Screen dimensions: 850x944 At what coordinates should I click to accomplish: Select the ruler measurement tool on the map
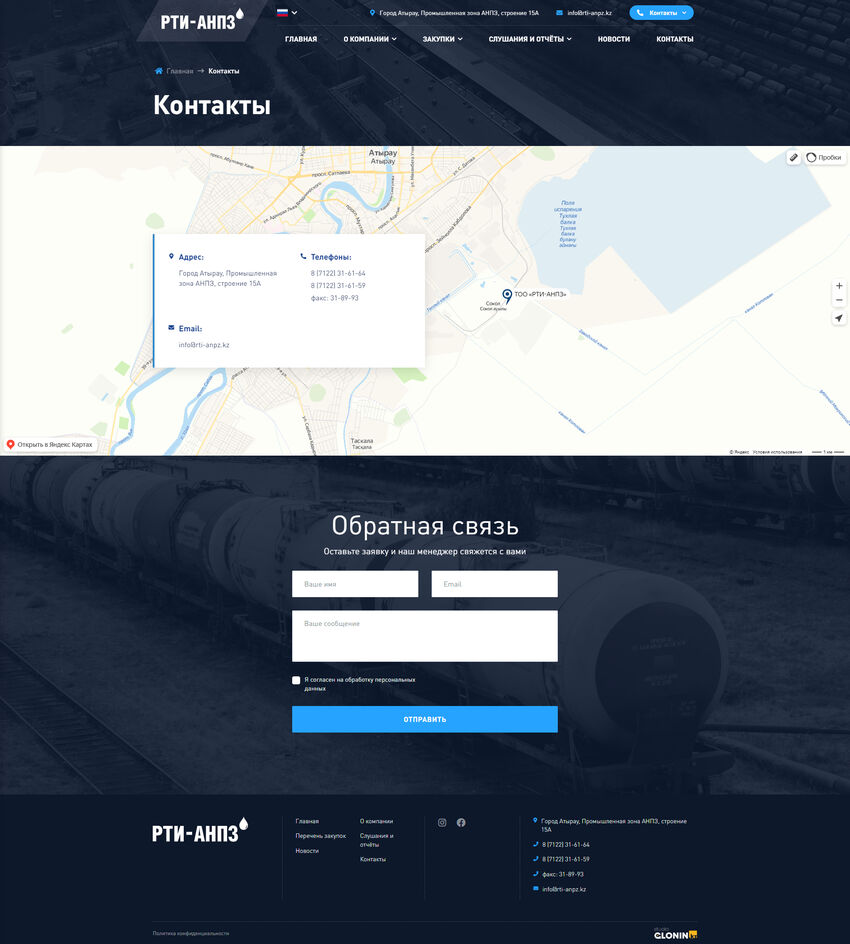[x=793, y=157]
